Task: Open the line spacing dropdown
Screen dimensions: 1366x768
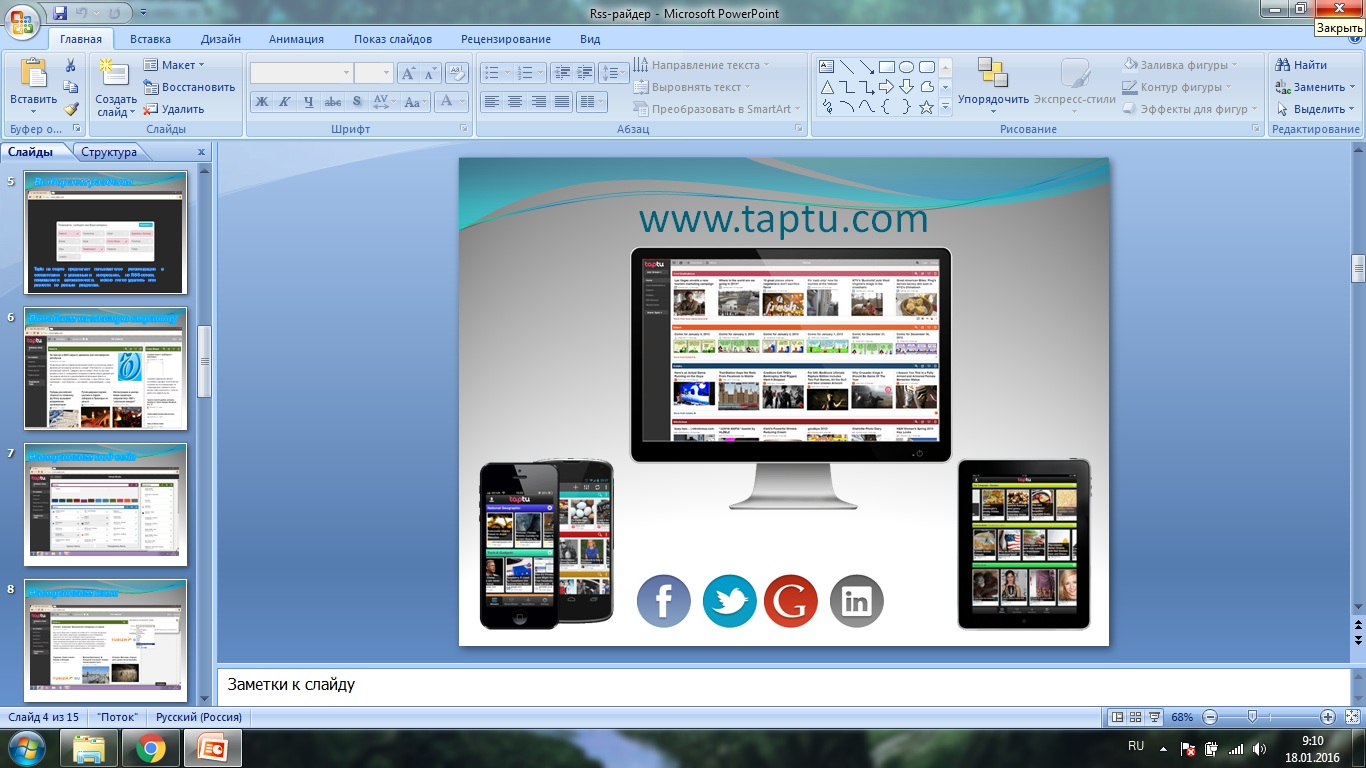Action: [x=615, y=73]
